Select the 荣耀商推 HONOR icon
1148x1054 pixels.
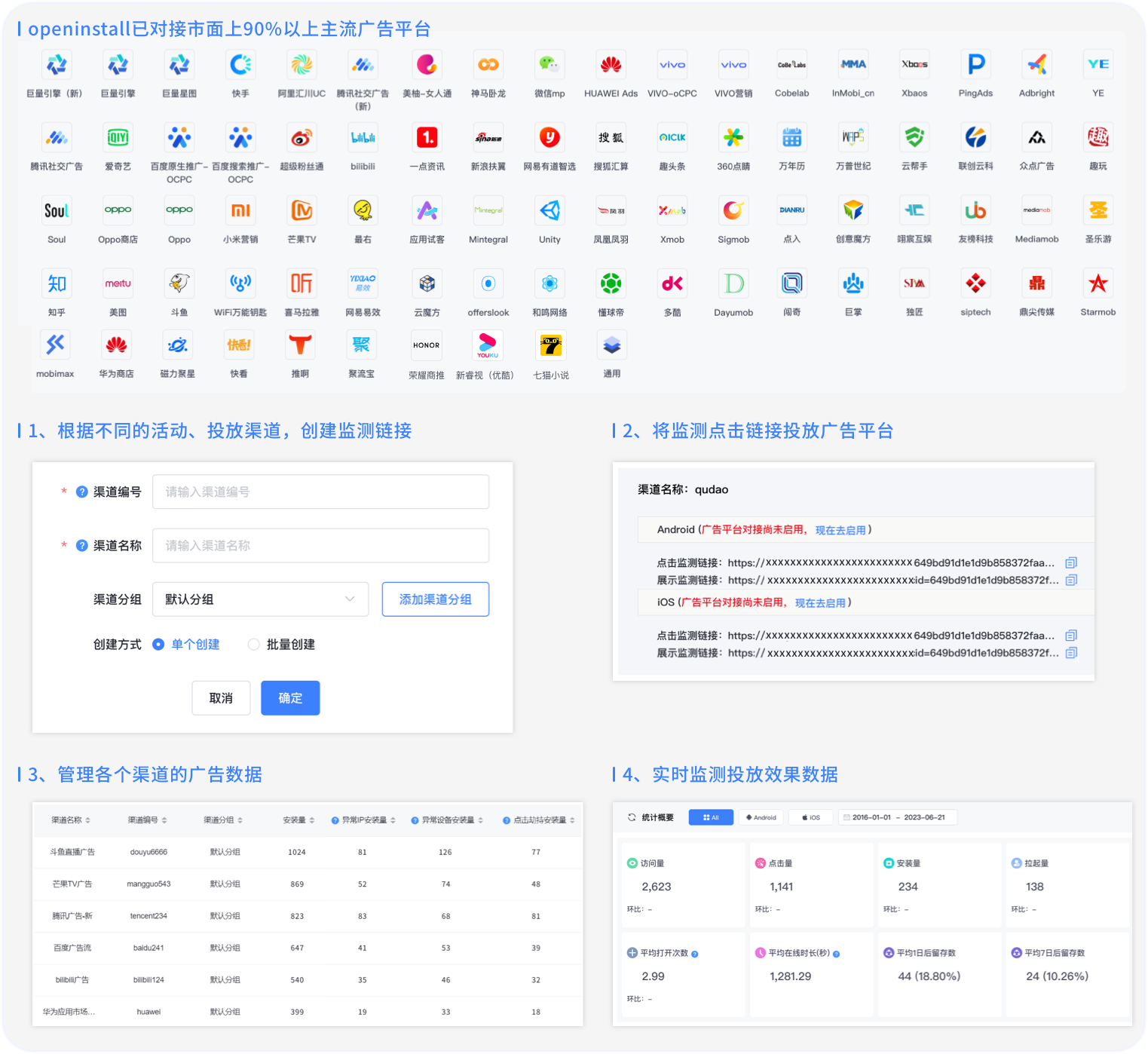tap(426, 345)
